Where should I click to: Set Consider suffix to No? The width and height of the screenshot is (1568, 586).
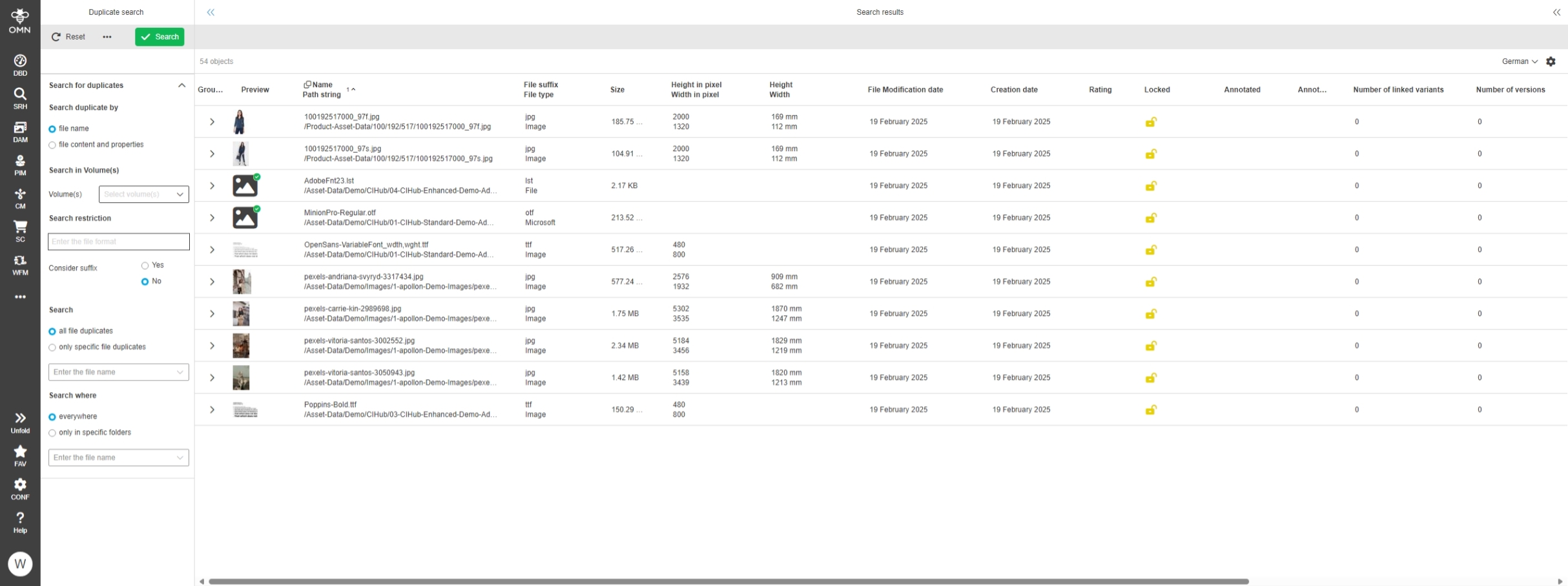145,282
